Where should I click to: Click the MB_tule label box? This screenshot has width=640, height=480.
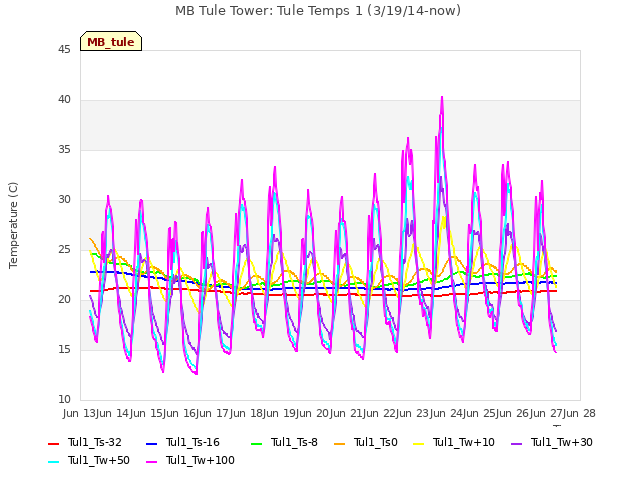111,41
